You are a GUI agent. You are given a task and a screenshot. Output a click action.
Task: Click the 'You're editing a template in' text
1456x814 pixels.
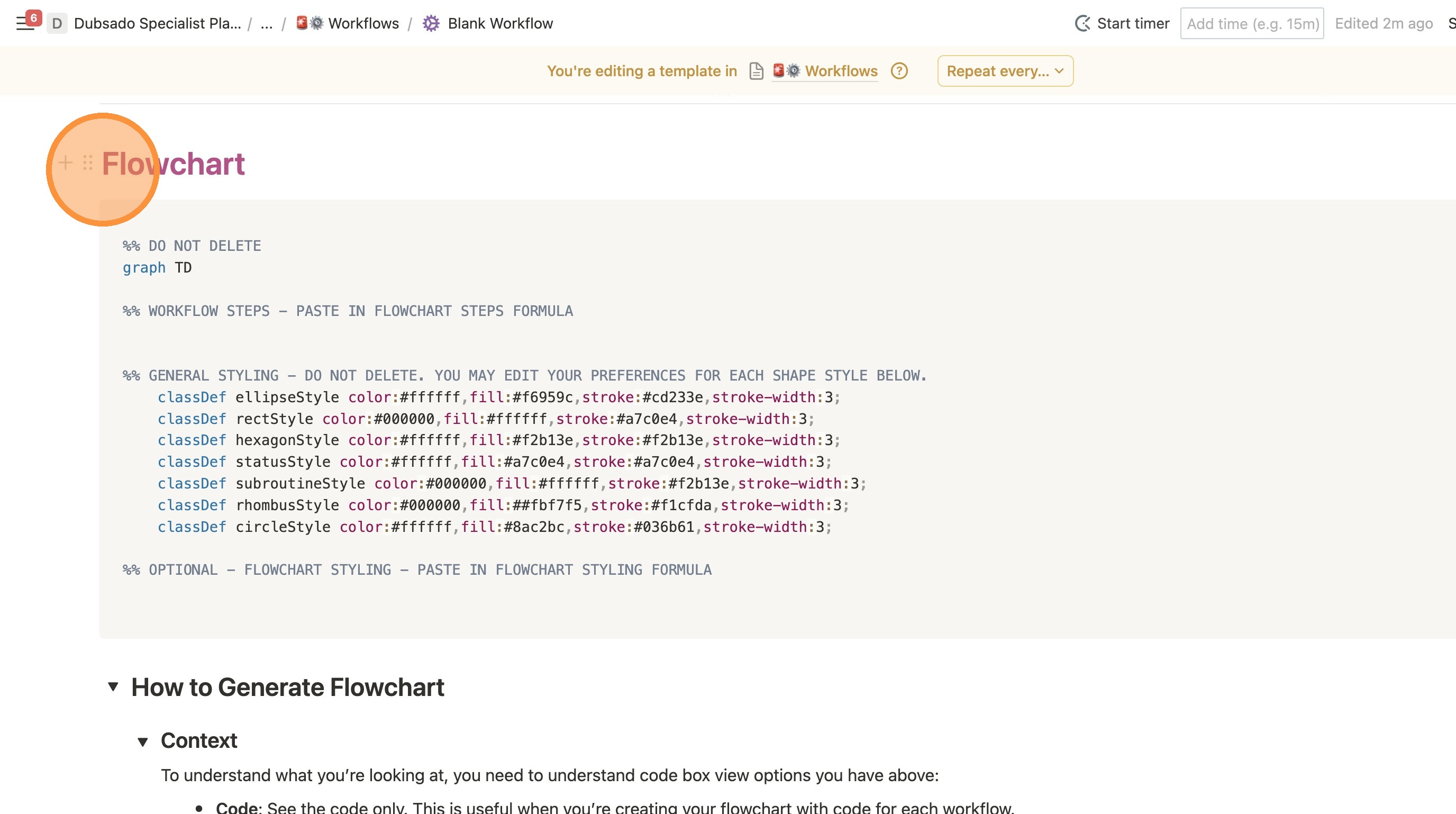tap(642, 71)
